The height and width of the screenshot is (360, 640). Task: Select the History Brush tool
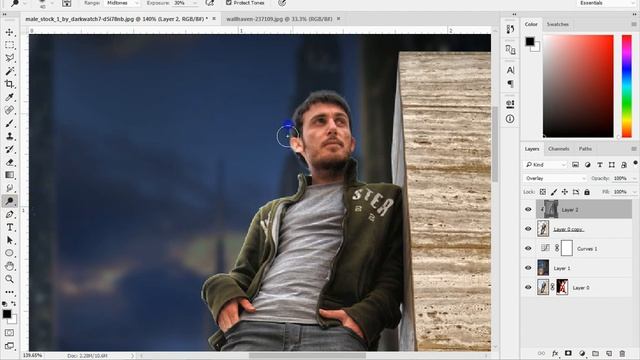click(x=9, y=149)
